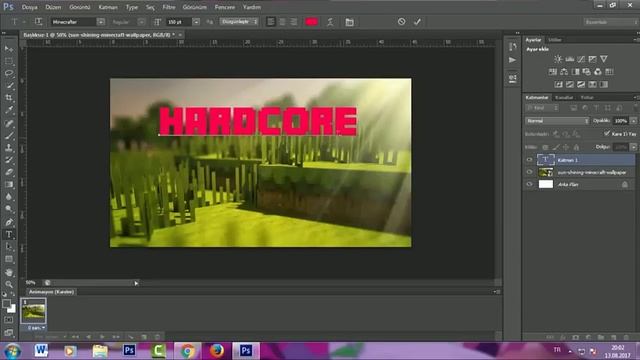Screen dimensions: 640x360
Task: Add a Curves adjustment
Action: pos(581,59)
